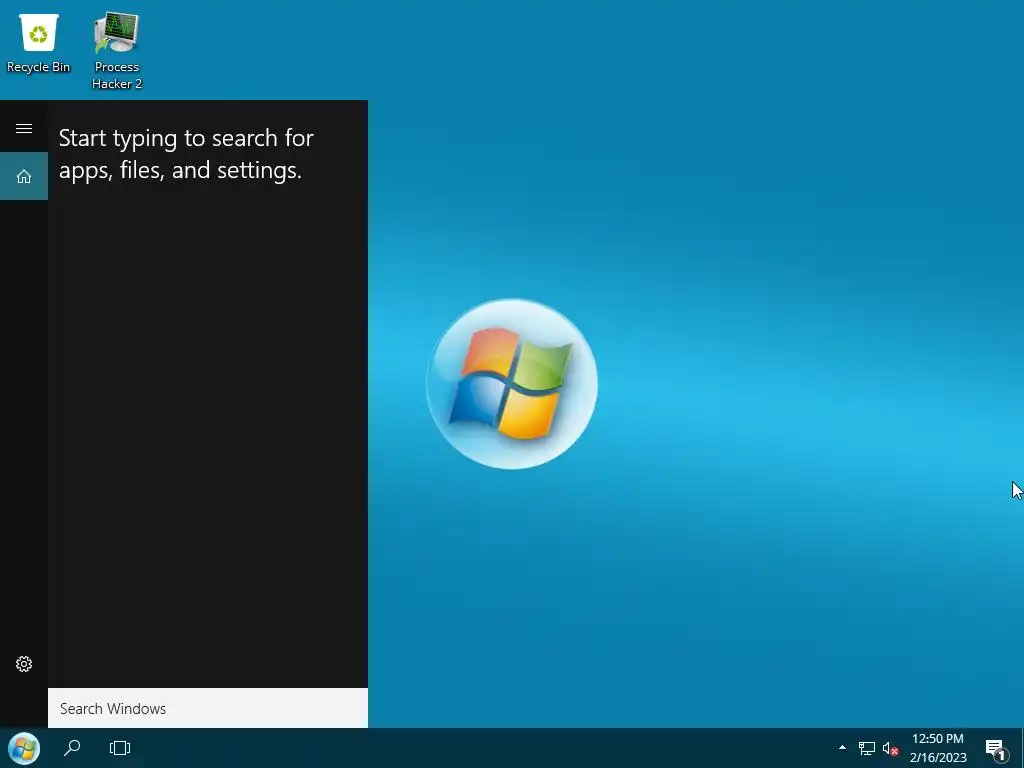Open search settings gear icon
Screen dimensions: 1024x768
24,664
